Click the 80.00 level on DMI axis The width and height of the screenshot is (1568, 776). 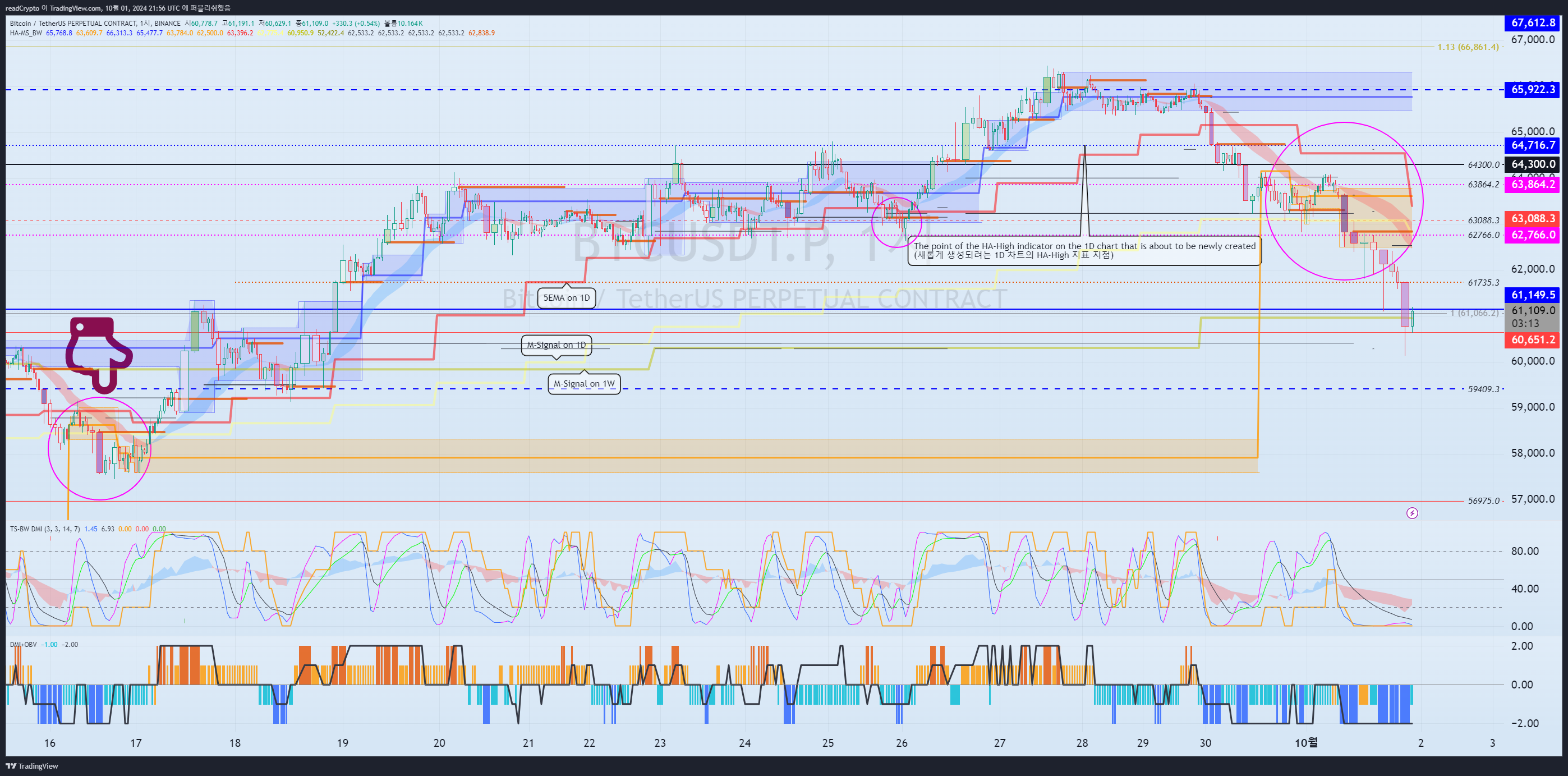[1524, 552]
